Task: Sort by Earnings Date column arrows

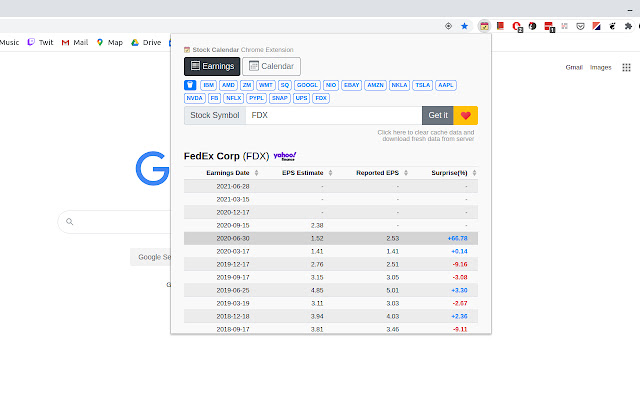Action: [x=256, y=173]
